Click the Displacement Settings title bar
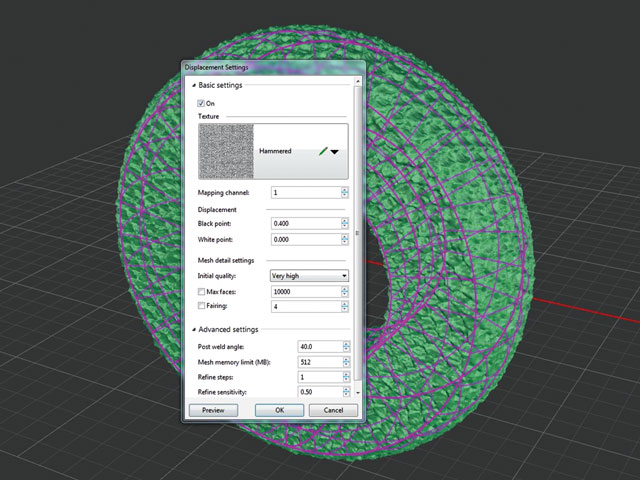The height and width of the screenshot is (480, 640). click(273, 67)
